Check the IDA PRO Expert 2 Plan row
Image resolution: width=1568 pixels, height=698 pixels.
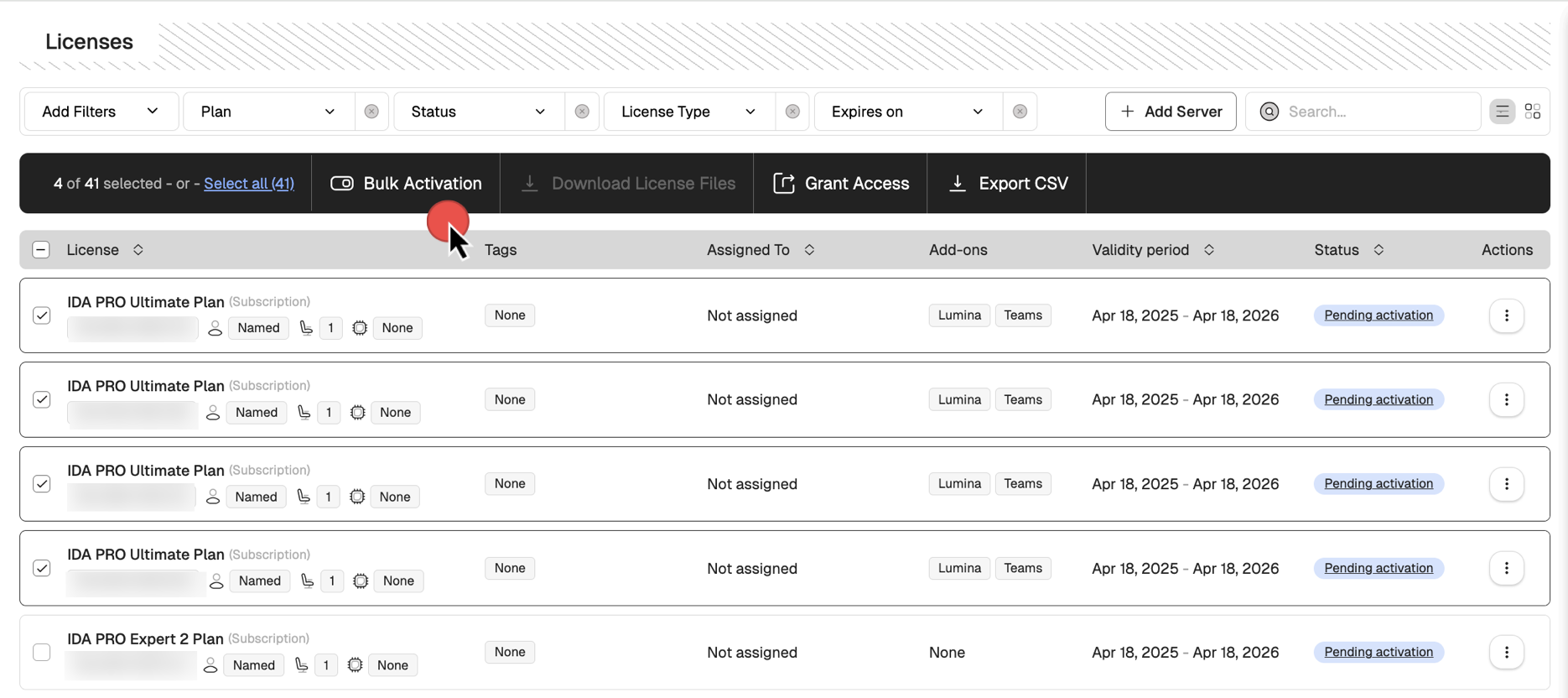pos(42,653)
